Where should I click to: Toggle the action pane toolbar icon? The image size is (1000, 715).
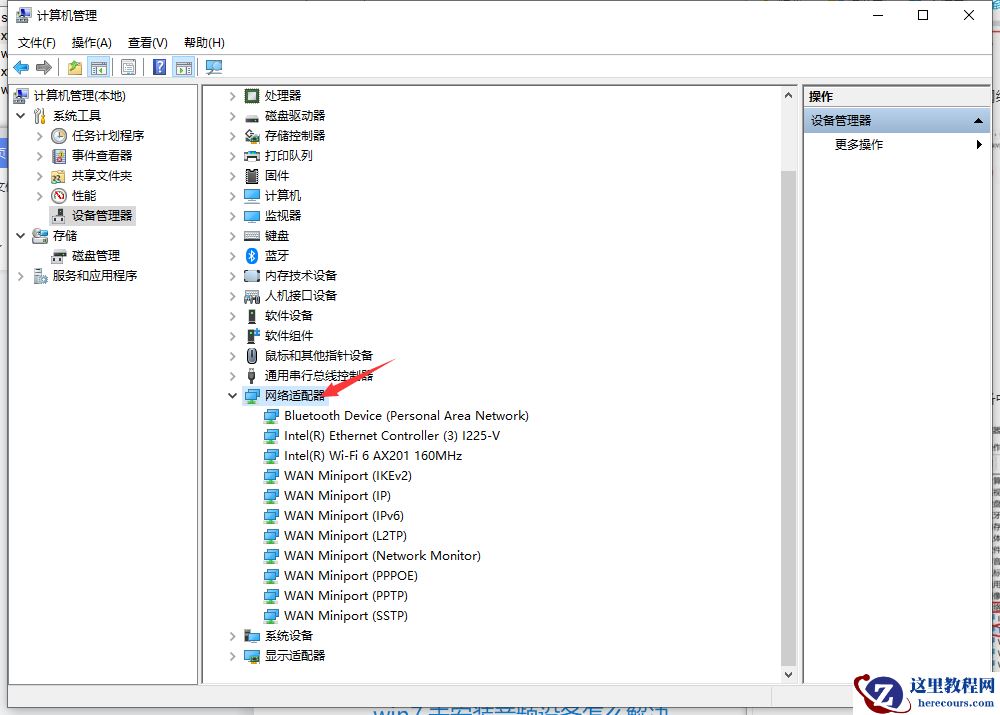tap(185, 66)
